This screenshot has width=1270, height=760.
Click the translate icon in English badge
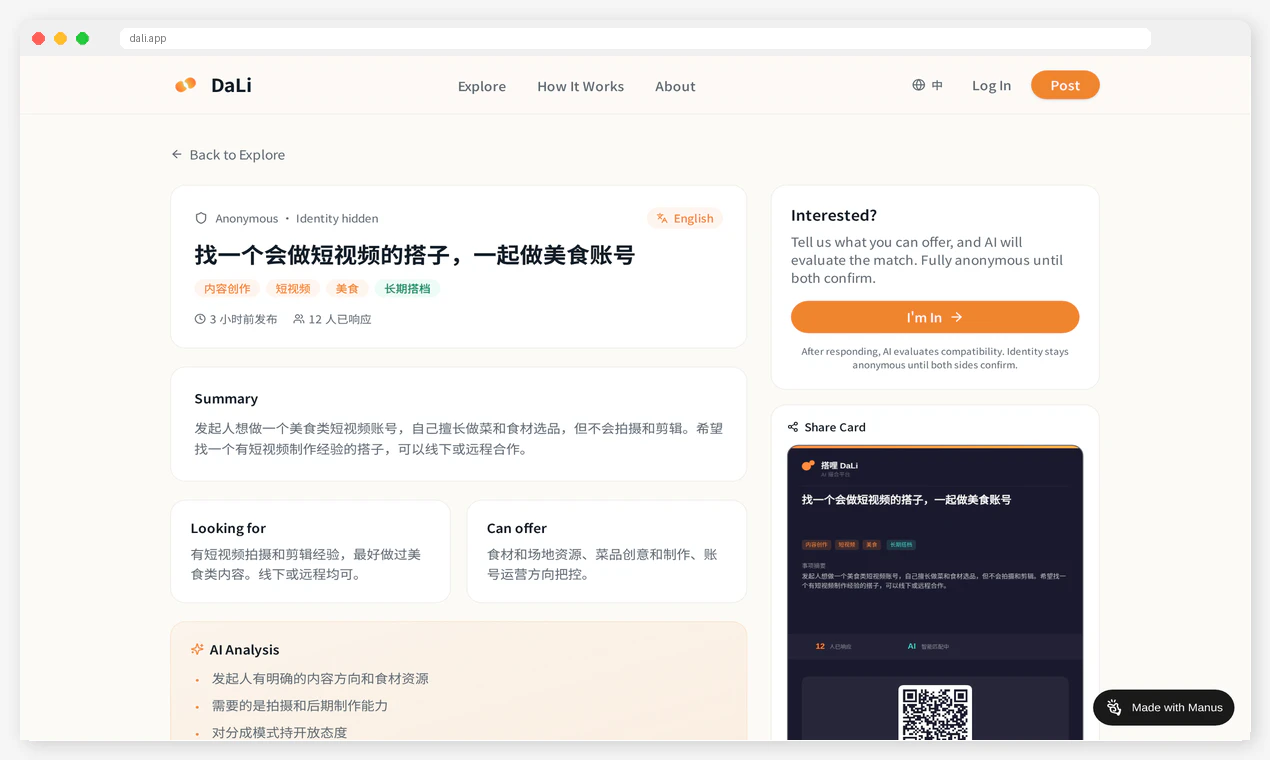[x=662, y=218]
